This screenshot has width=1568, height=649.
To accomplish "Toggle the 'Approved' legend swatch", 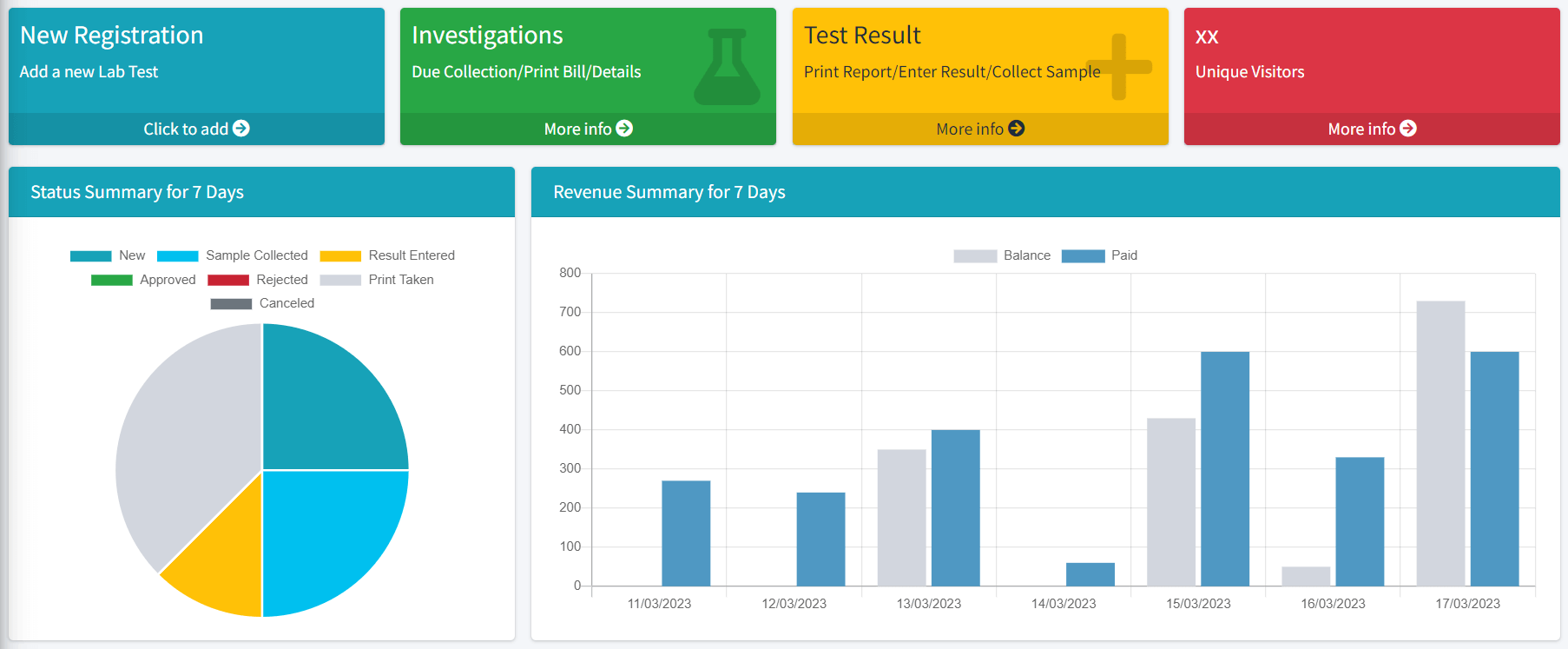I will 111,280.
